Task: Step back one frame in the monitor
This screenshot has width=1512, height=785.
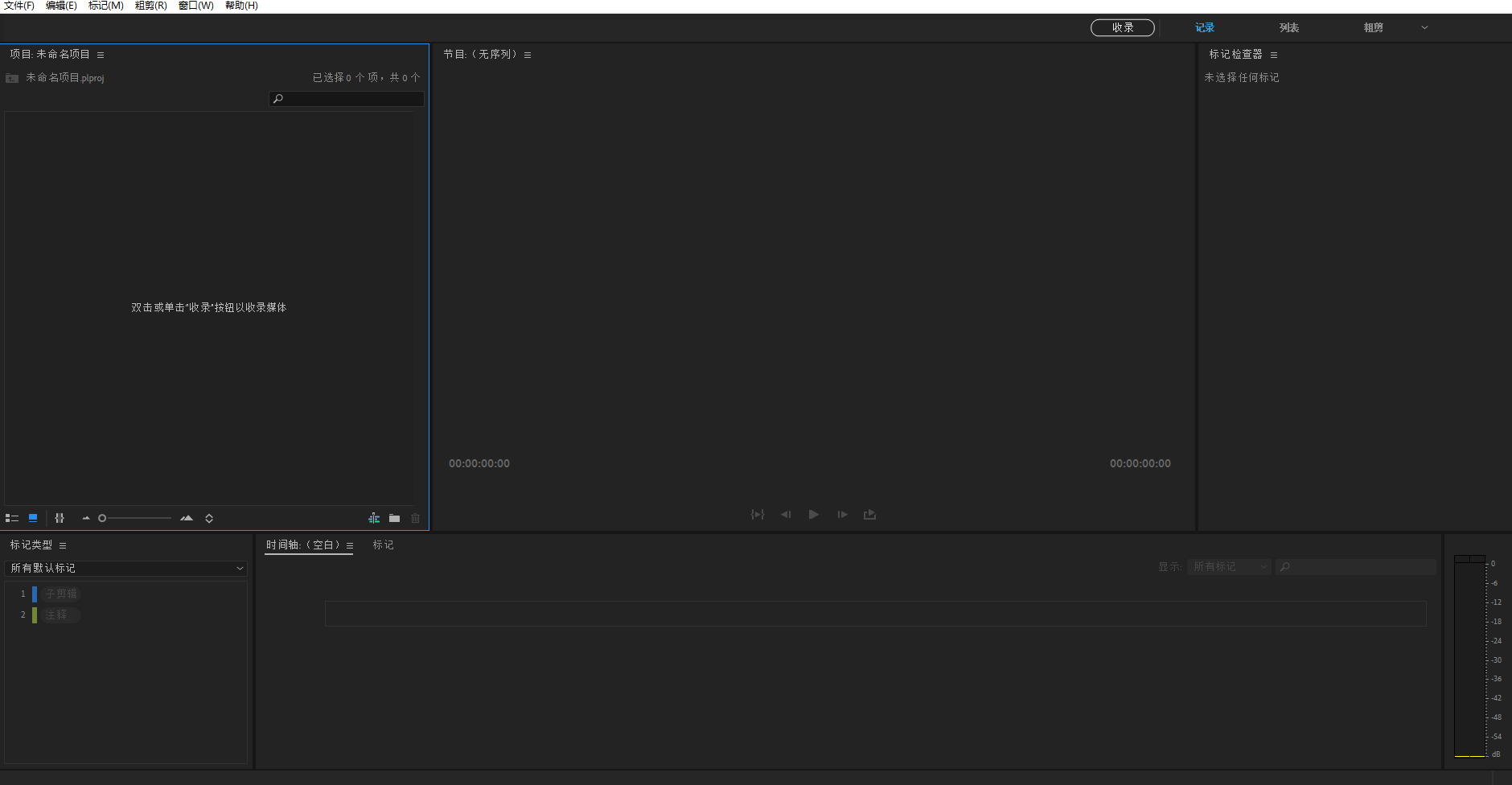Action: 785,515
